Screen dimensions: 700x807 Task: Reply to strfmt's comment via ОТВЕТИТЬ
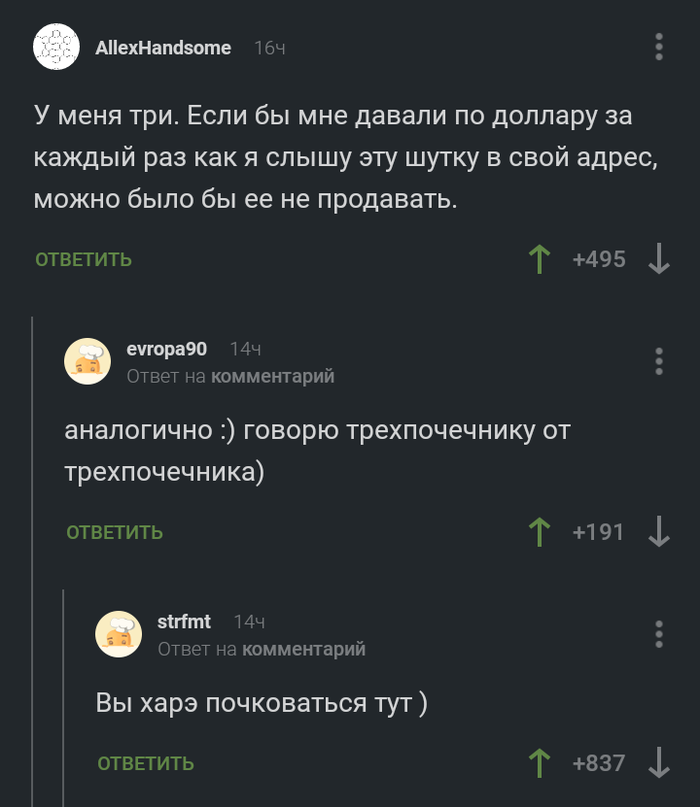(144, 762)
